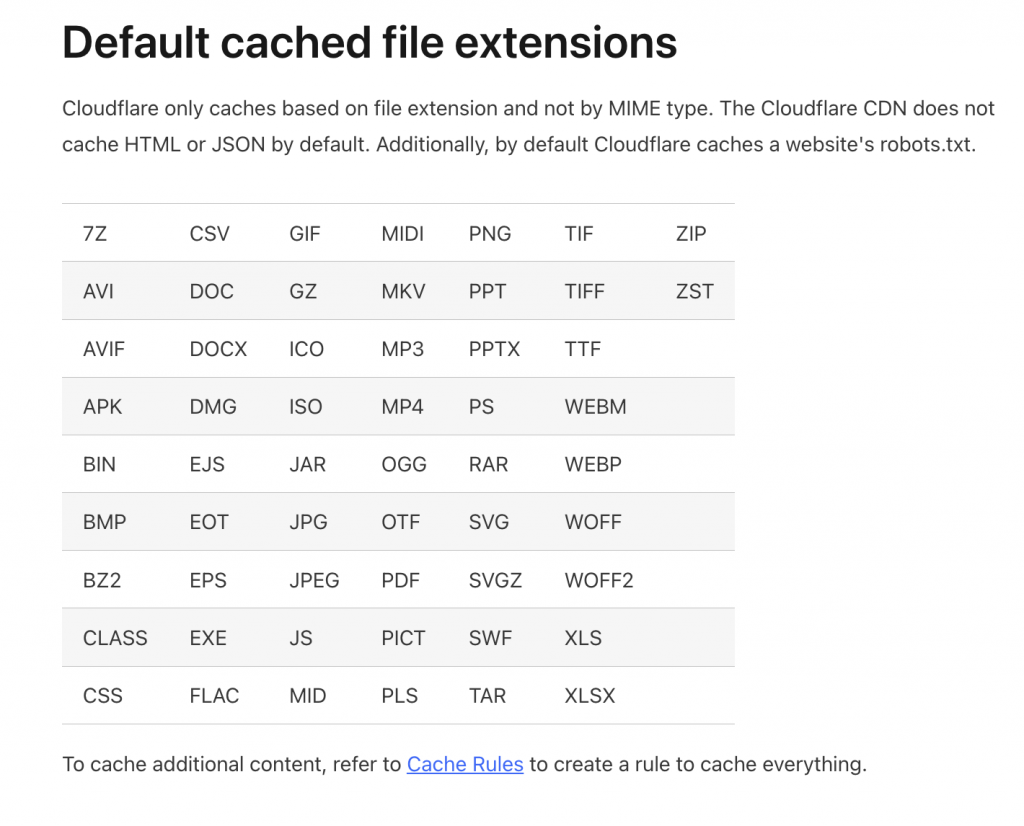Click the ZIP cell in the table
This screenshot has width=1024, height=826.
pyautogui.click(x=691, y=234)
